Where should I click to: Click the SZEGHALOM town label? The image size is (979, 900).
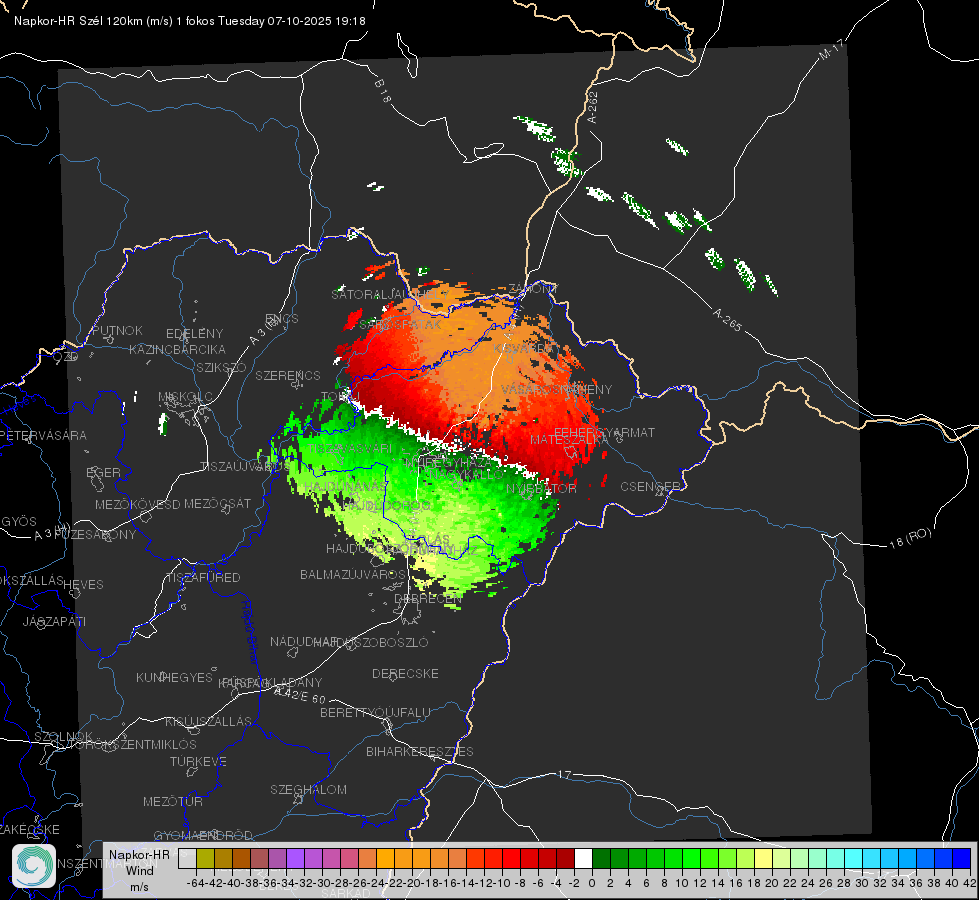click(308, 789)
